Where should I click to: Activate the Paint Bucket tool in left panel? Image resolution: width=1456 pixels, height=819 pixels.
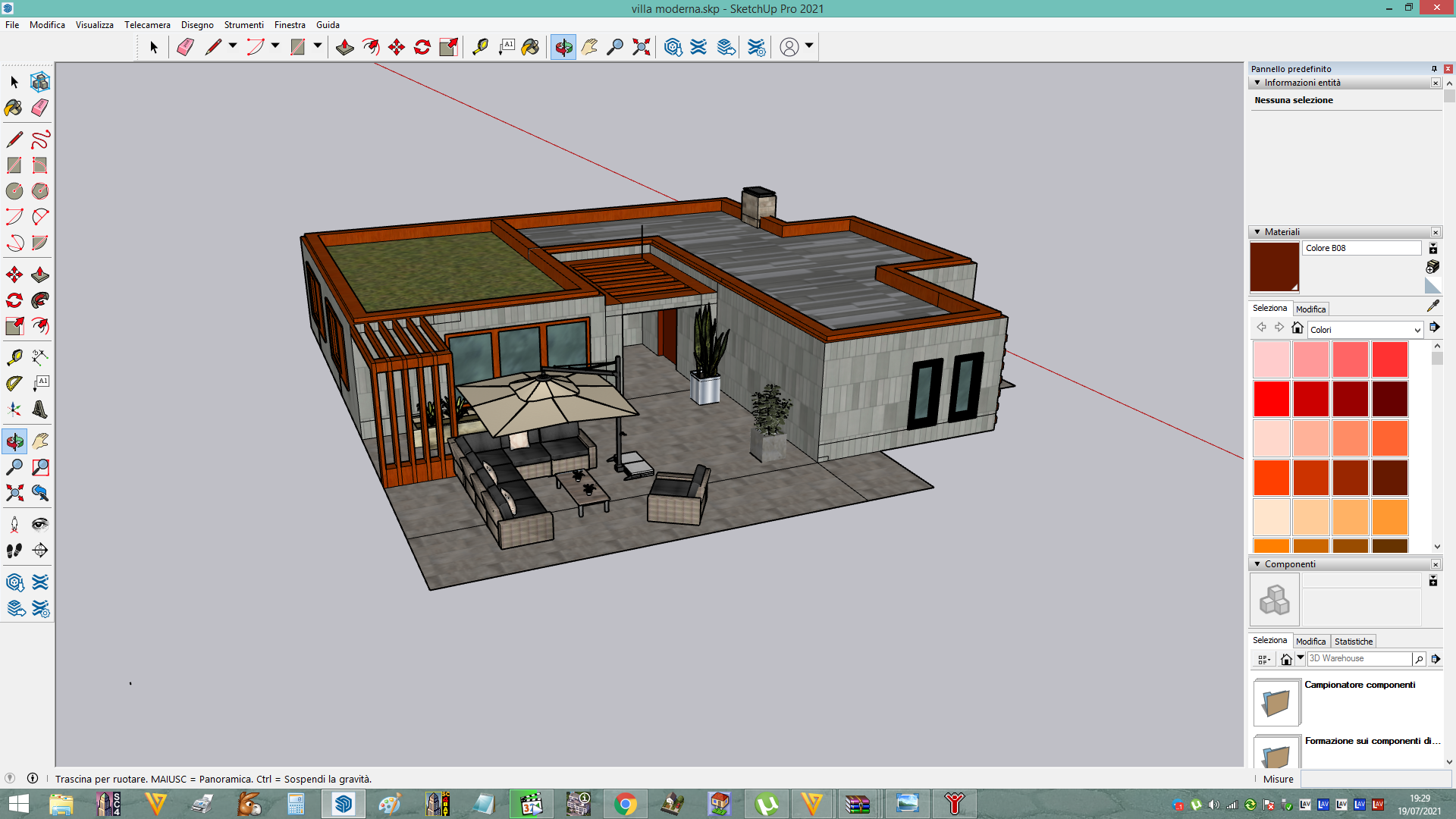14,108
